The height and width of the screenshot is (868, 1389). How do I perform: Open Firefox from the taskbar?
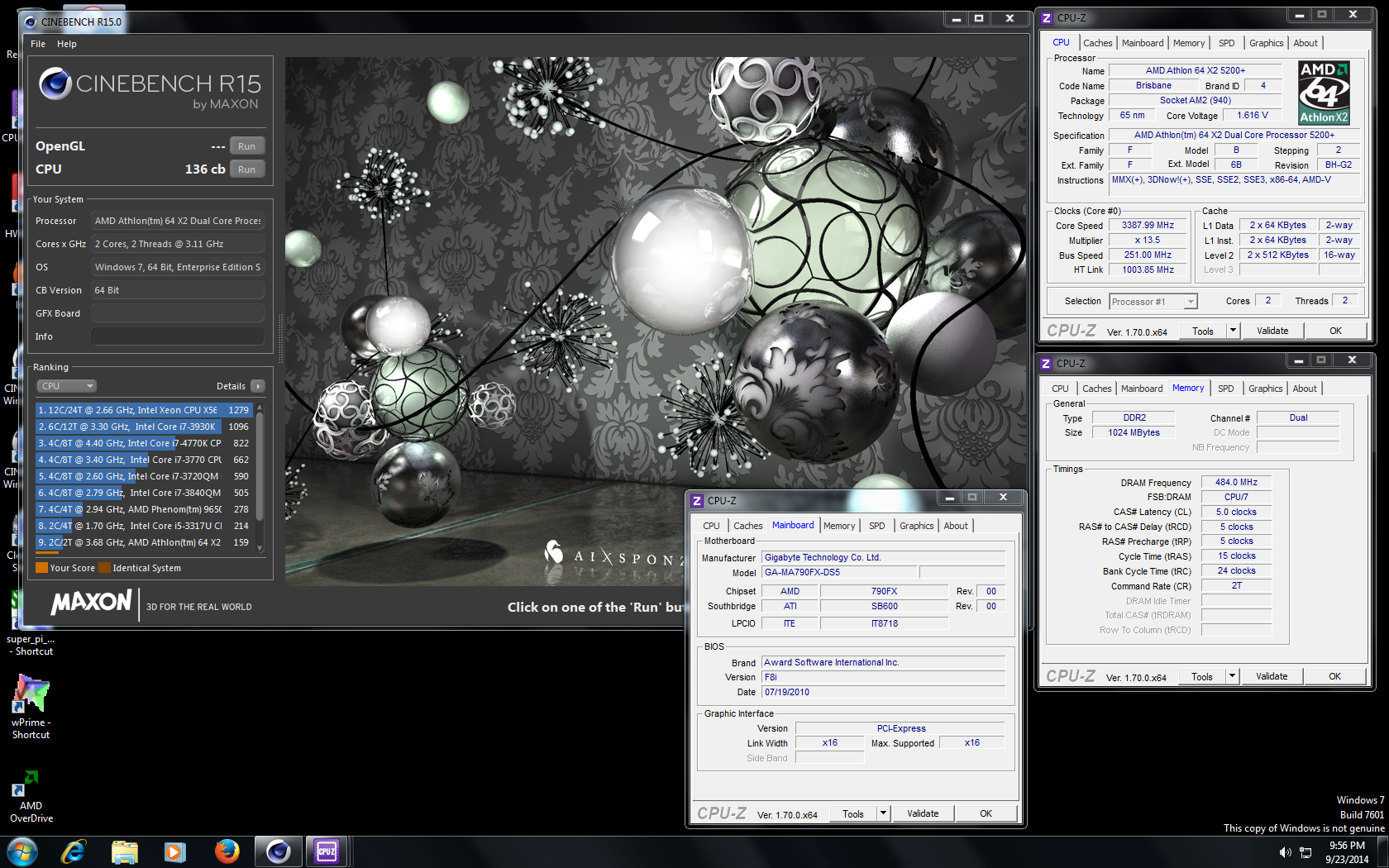coord(227,851)
